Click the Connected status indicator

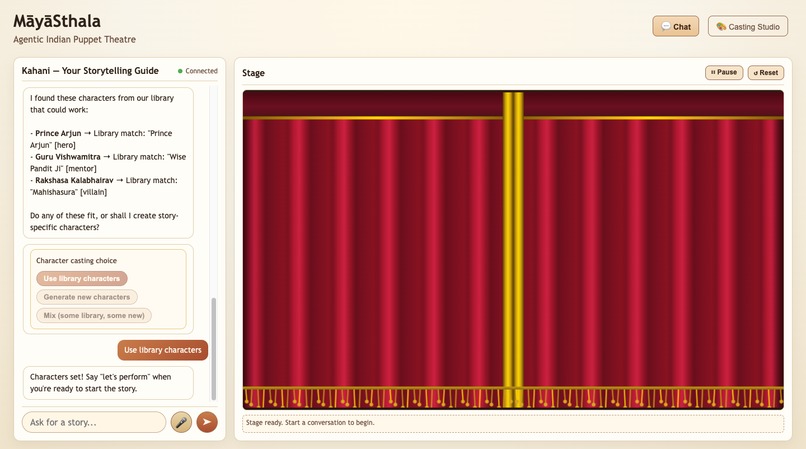[x=197, y=71]
